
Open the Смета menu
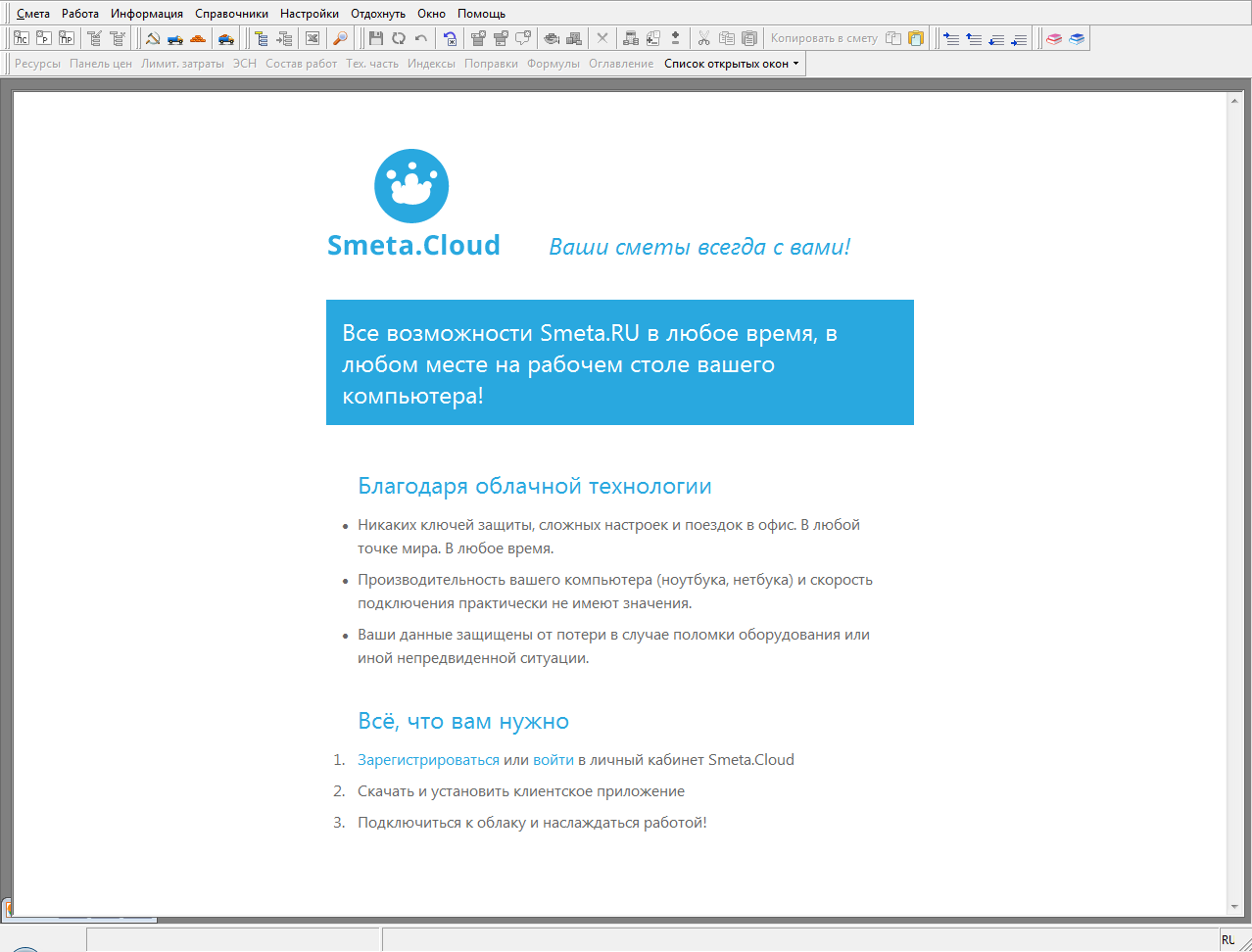pyautogui.click(x=33, y=14)
